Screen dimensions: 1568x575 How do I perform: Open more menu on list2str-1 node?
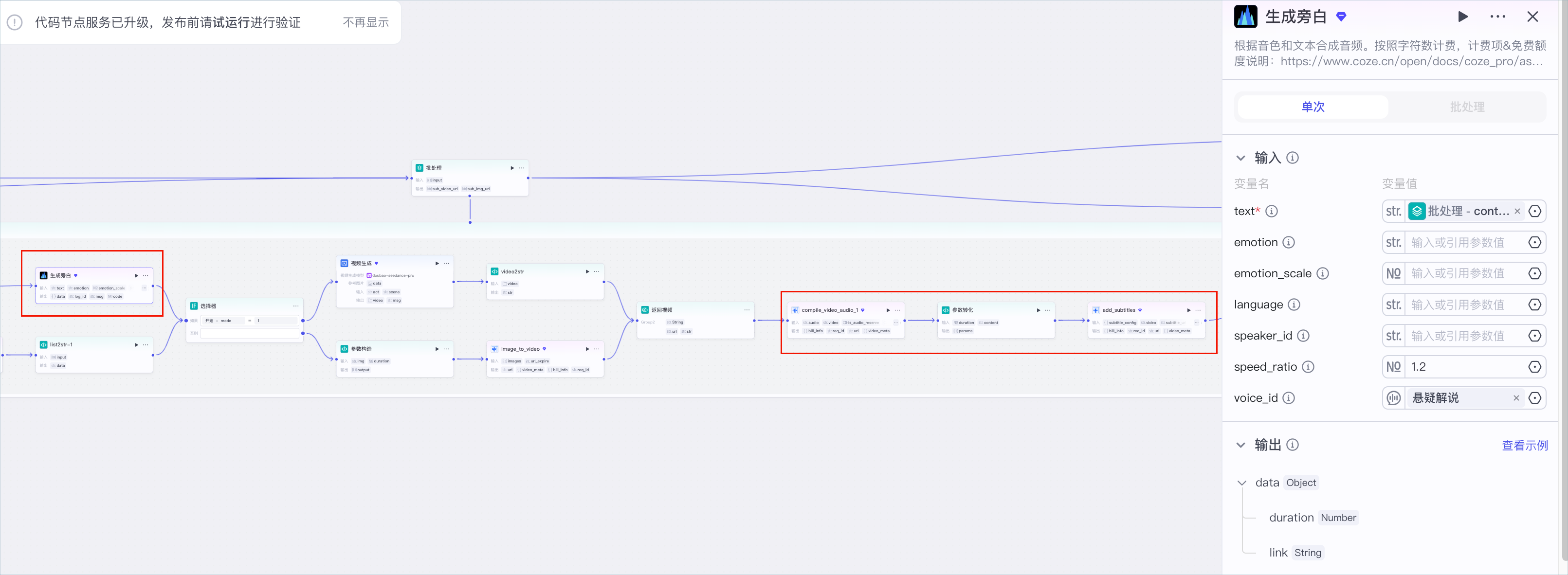pyautogui.click(x=146, y=345)
